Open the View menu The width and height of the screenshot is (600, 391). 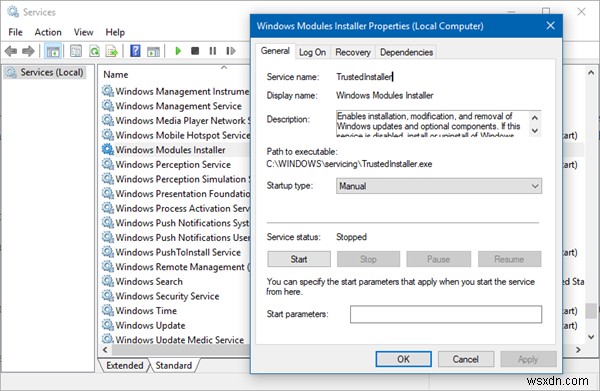[x=83, y=32]
